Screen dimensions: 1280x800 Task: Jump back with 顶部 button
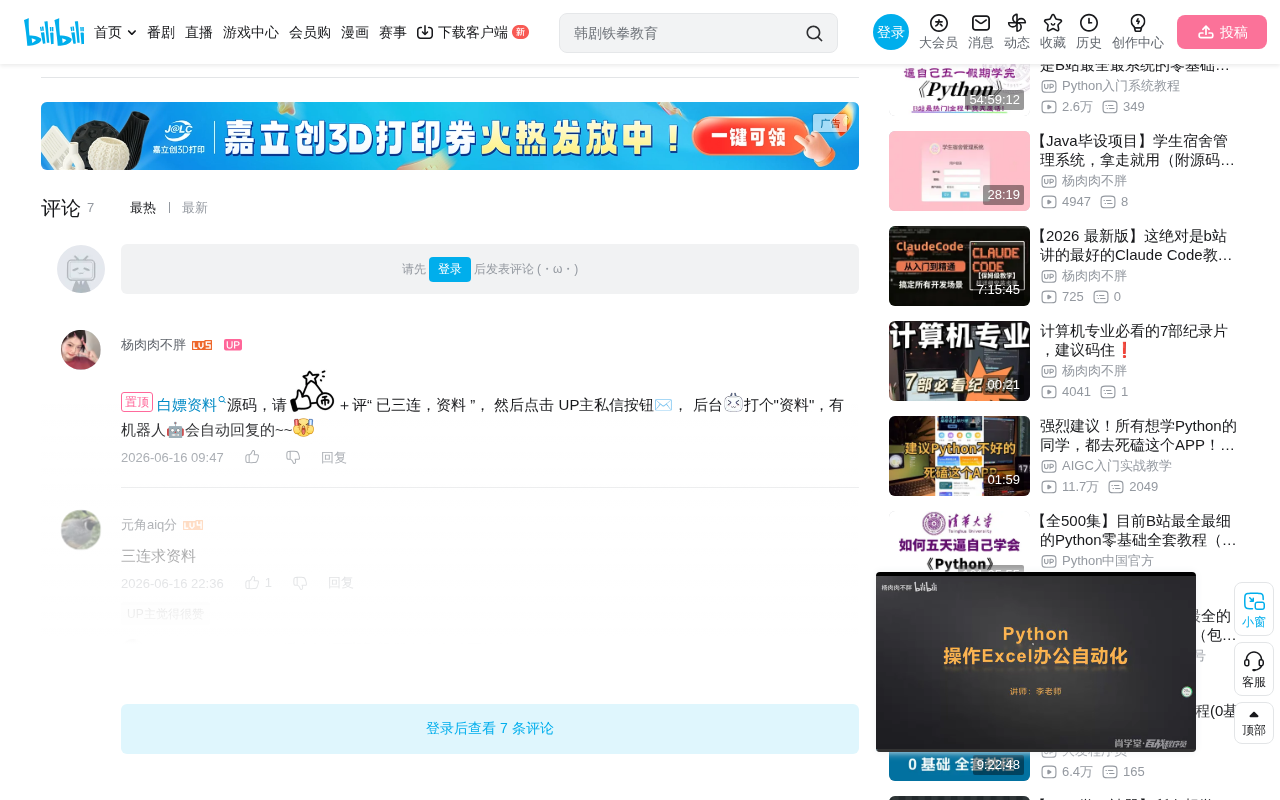pos(1254,723)
